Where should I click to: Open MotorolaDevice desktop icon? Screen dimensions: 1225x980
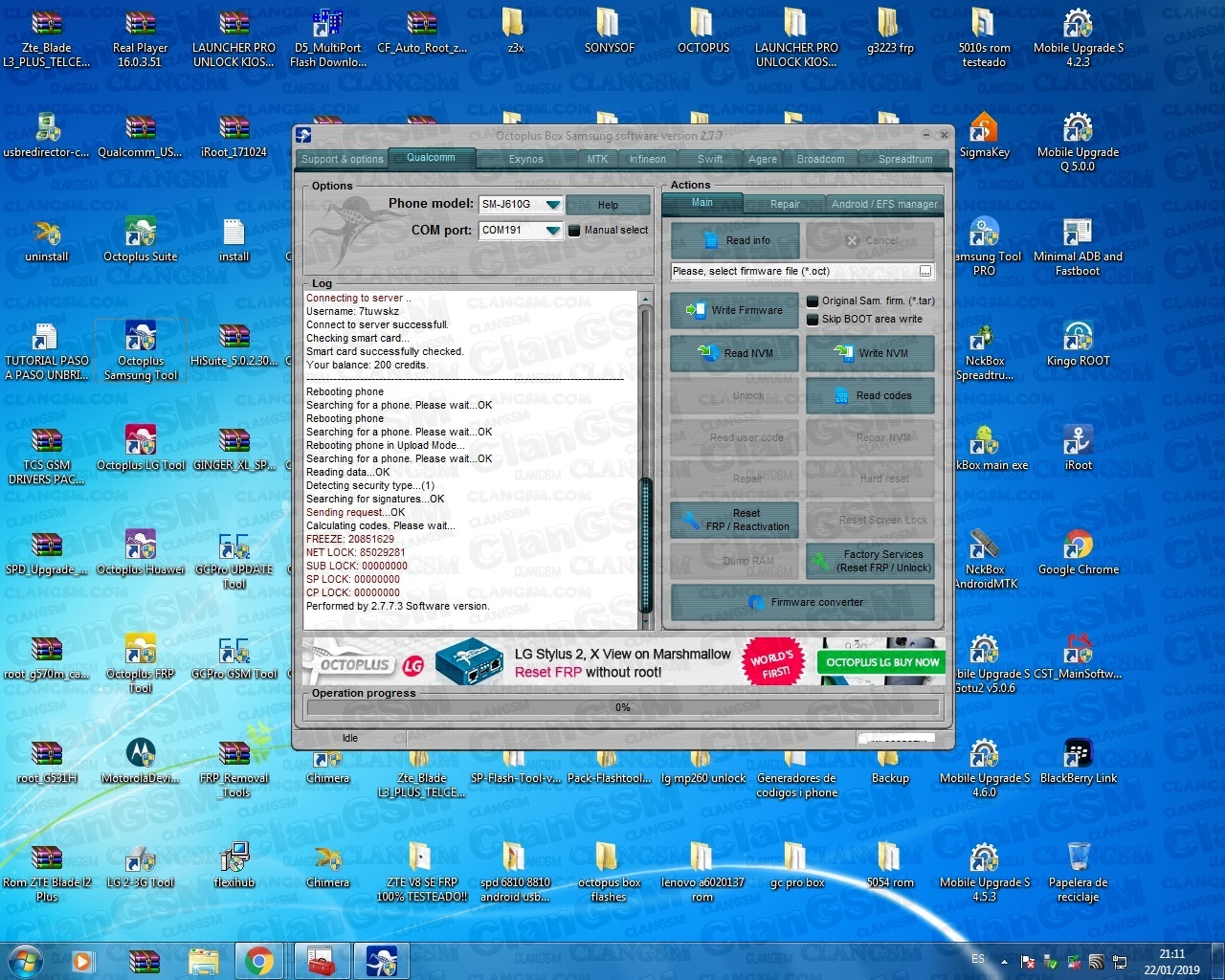[x=141, y=761]
